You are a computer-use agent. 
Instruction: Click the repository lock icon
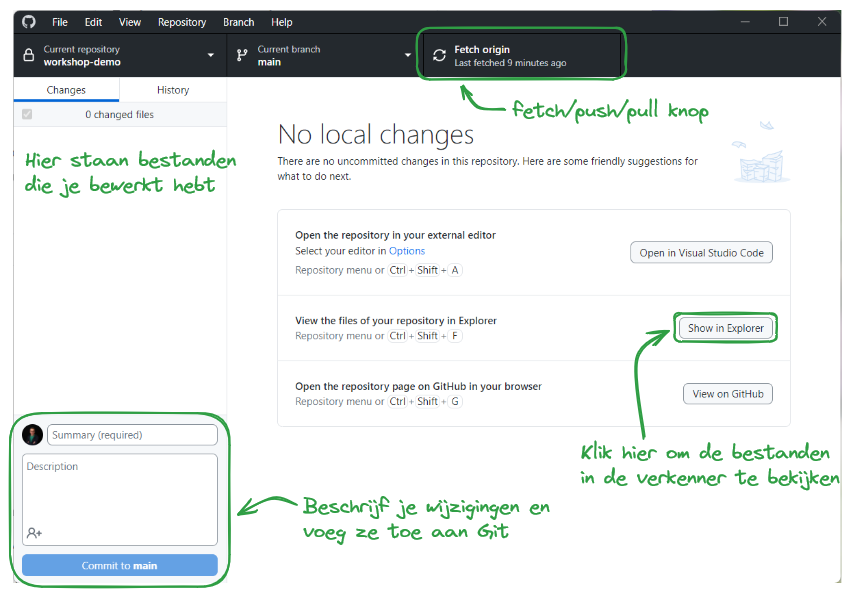coord(27,54)
